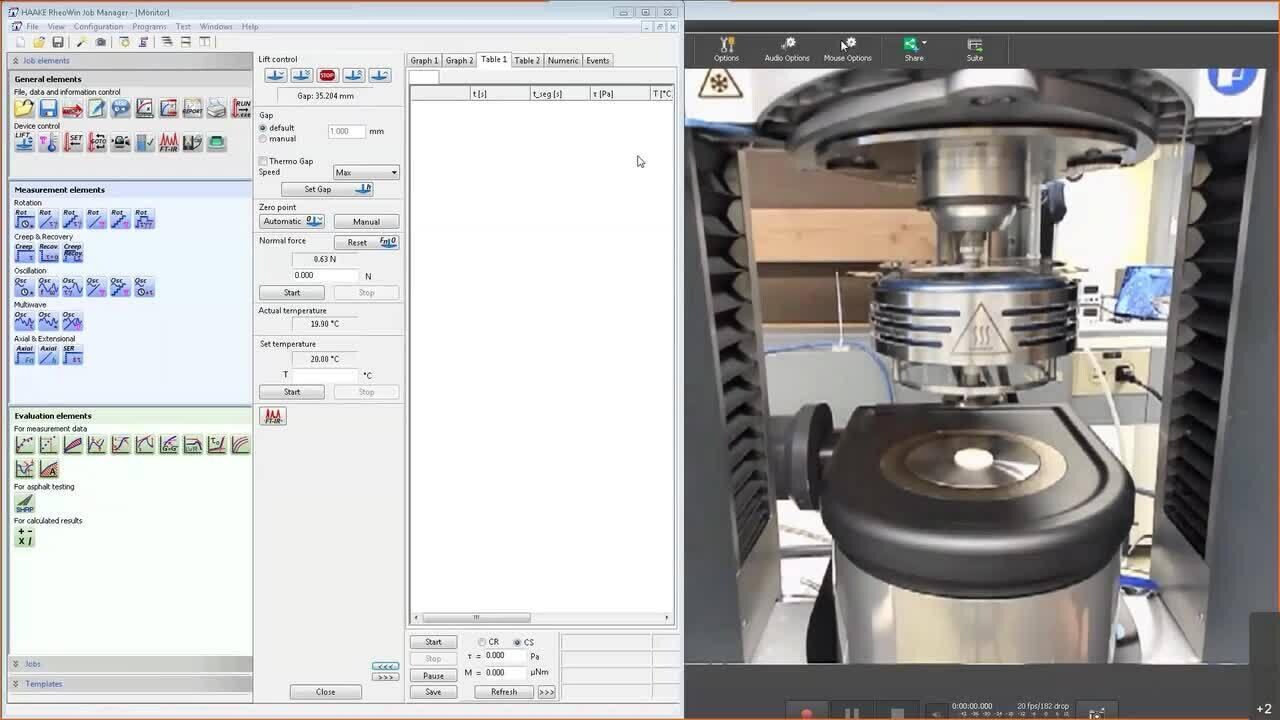The height and width of the screenshot is (720, 1280).
Task: Click the table's horizontal scrollbar thumb
Action: 475,617
